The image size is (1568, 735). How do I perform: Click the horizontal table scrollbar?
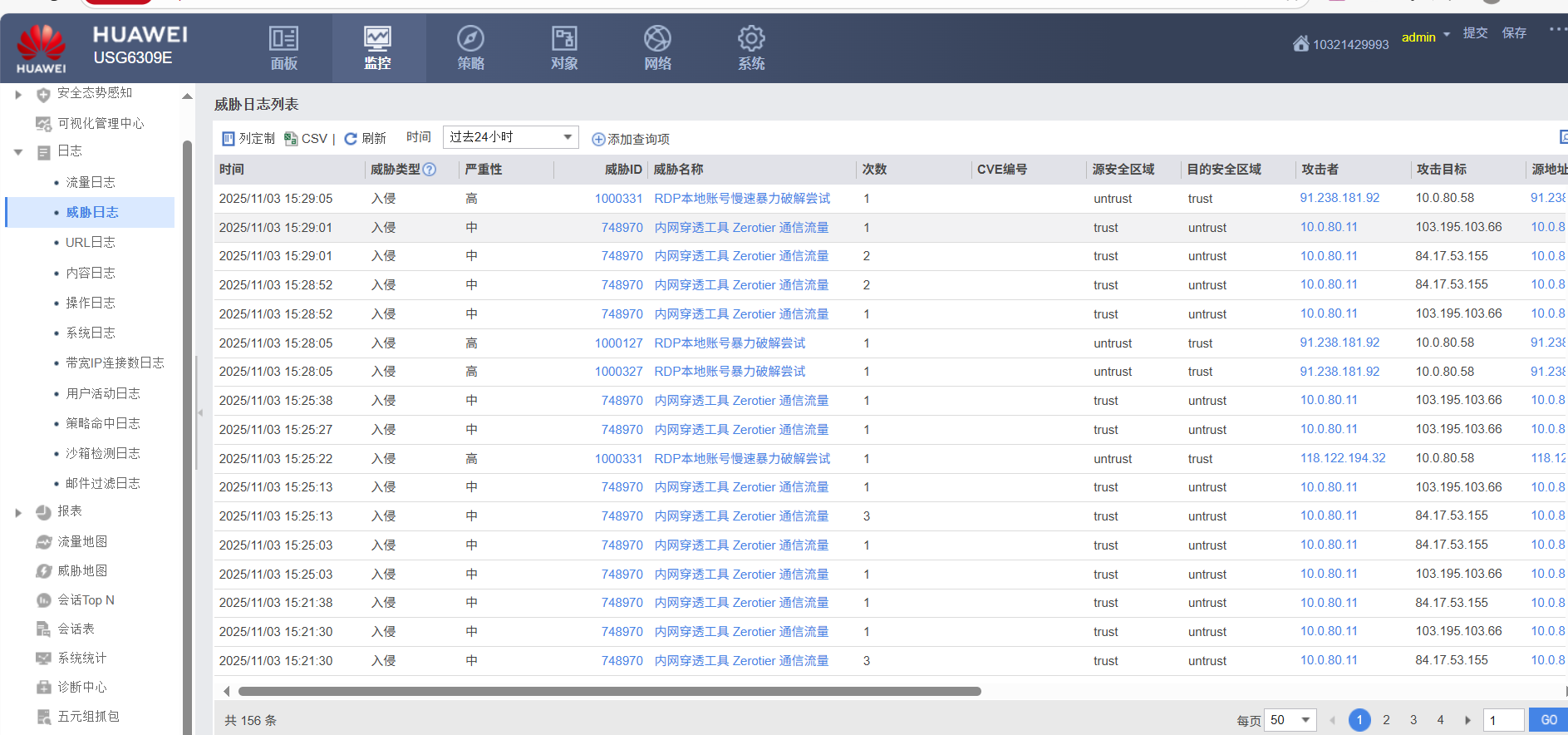(609, 691)
